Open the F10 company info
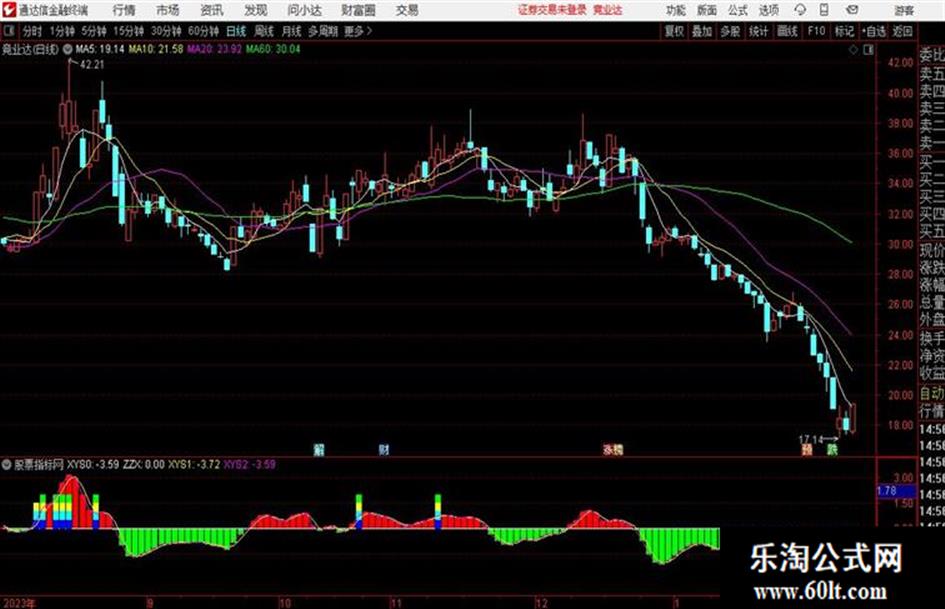This screenshot has height=609, width=945. pyautogui.click(x=816, y=31)
